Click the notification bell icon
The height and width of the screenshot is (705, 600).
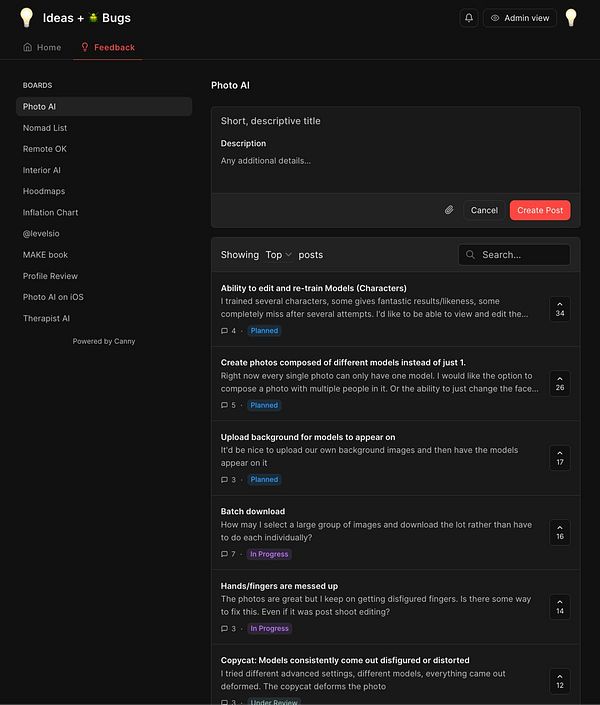[469, 18]
